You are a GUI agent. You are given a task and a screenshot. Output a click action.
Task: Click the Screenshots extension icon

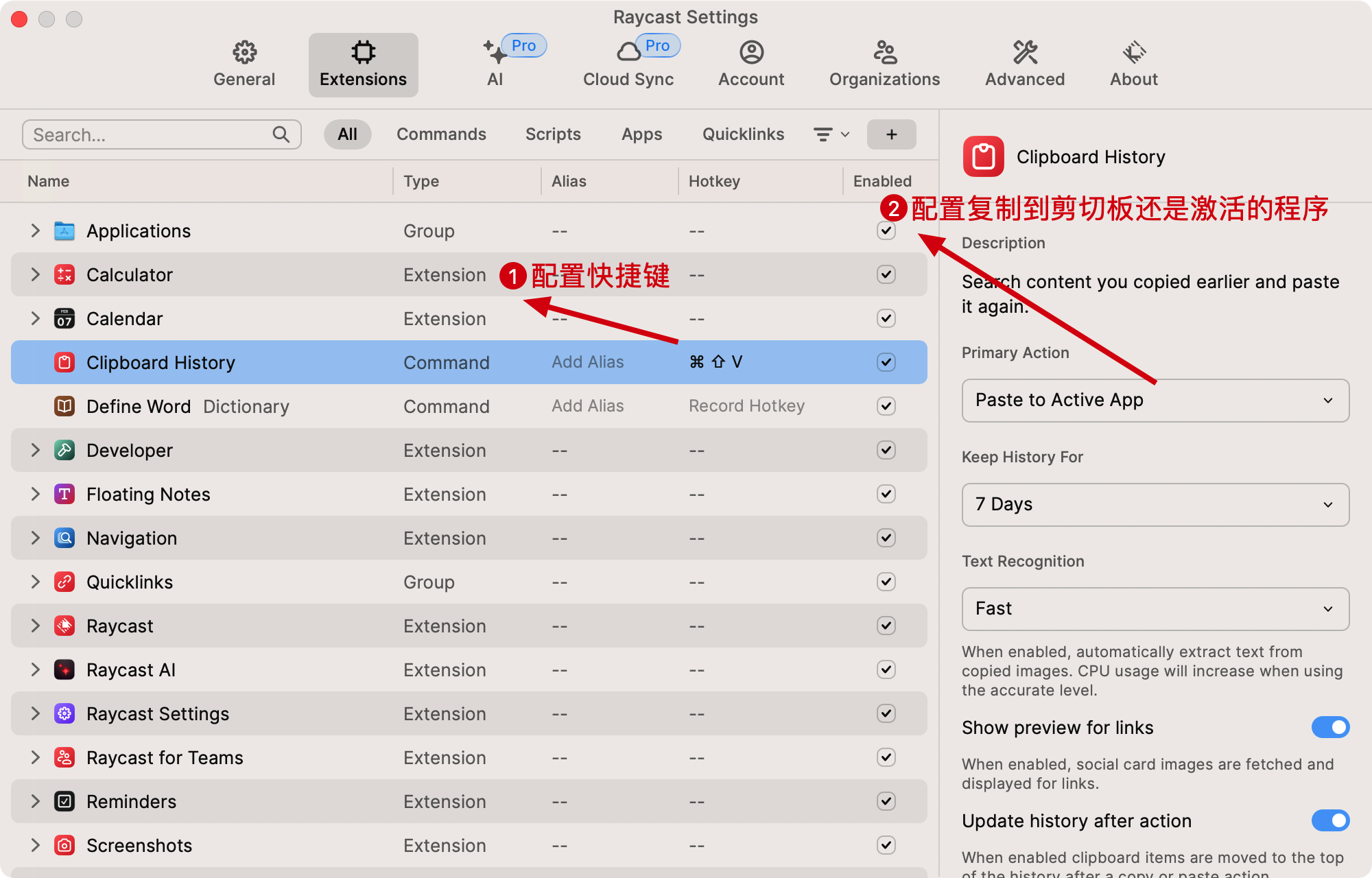pos(64,846)
